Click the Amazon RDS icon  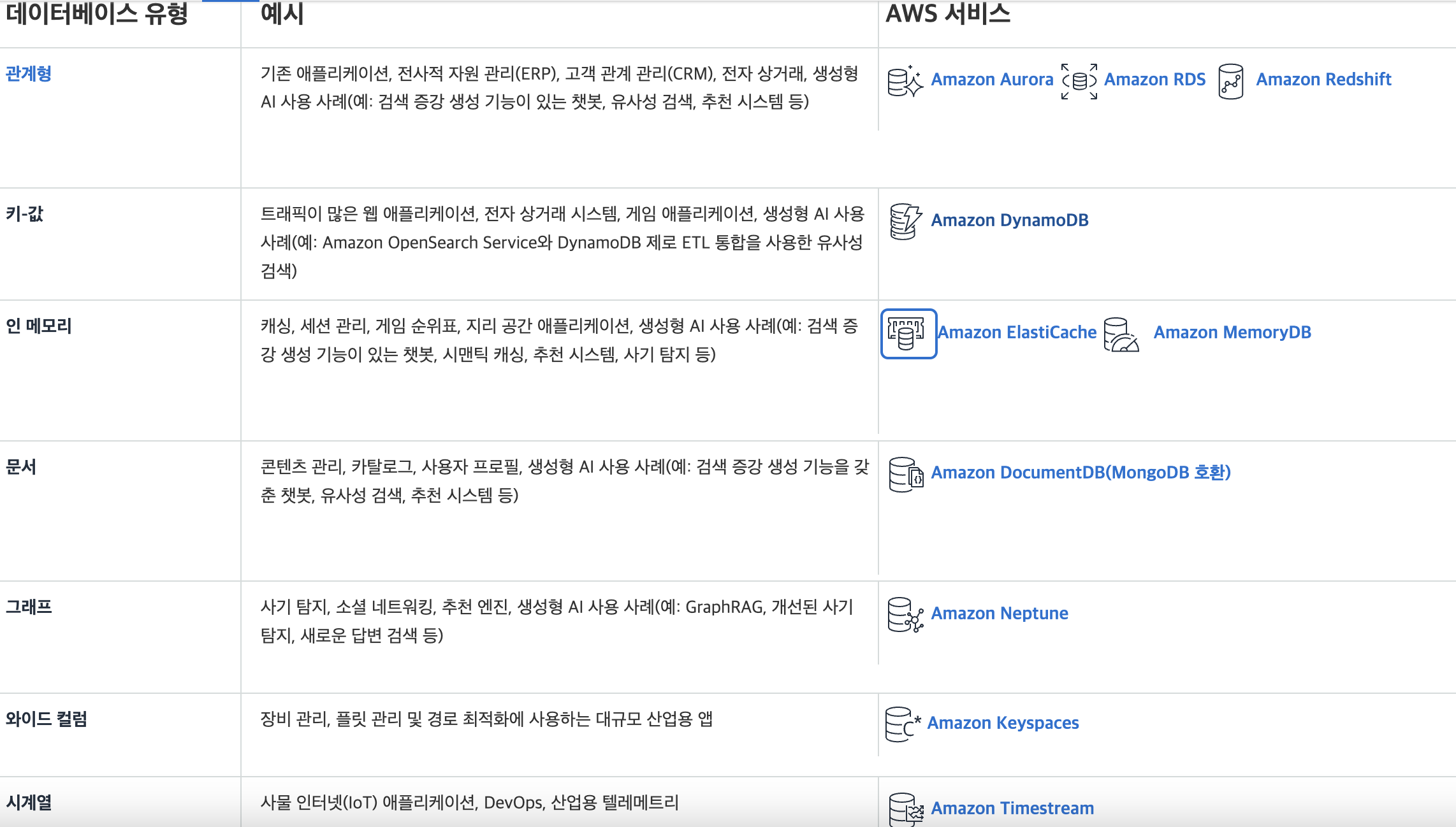coord(1079,81)
